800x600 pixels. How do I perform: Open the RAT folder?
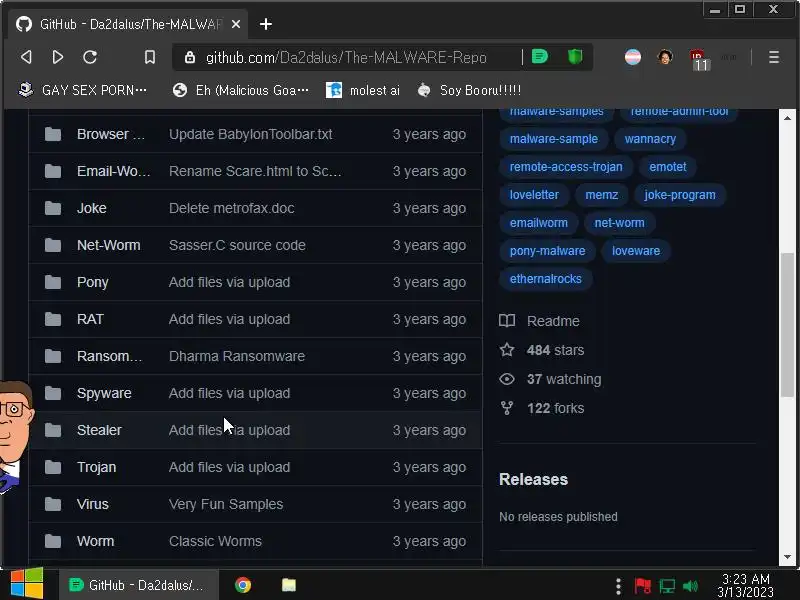[90, 319]
